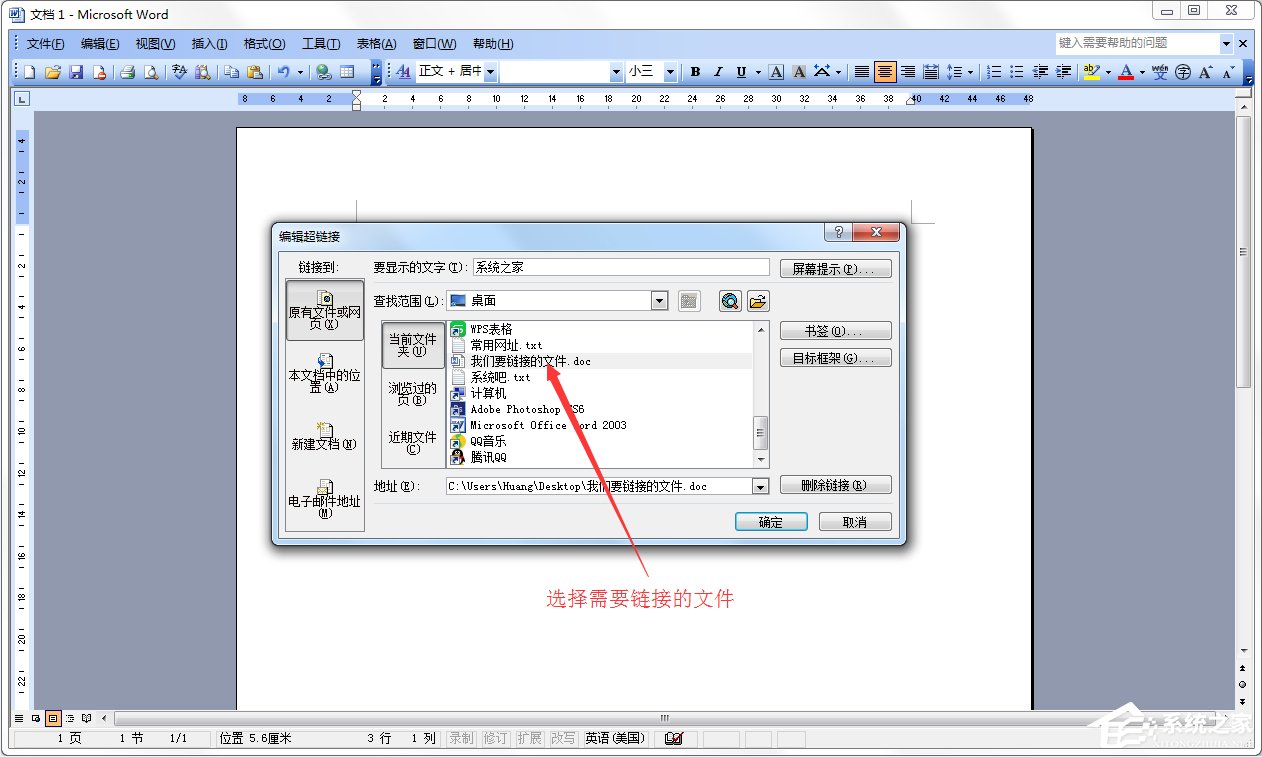The height and width of the screenshot is (757, 1262).
Task: Click the Up One Folder icon in the dialog
Action: [689, 301]
